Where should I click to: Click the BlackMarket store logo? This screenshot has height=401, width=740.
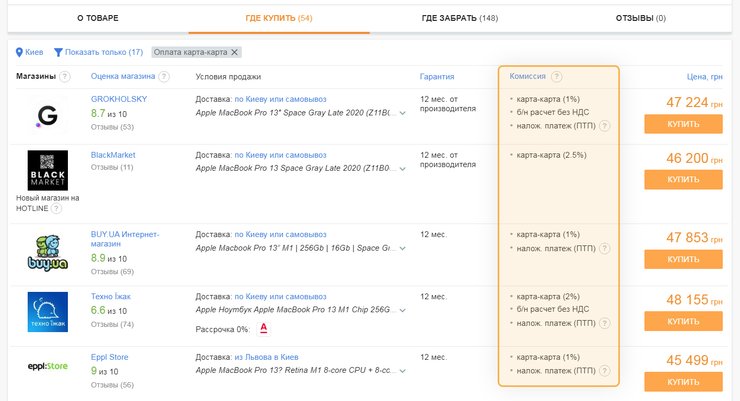(x=47, y=170)
